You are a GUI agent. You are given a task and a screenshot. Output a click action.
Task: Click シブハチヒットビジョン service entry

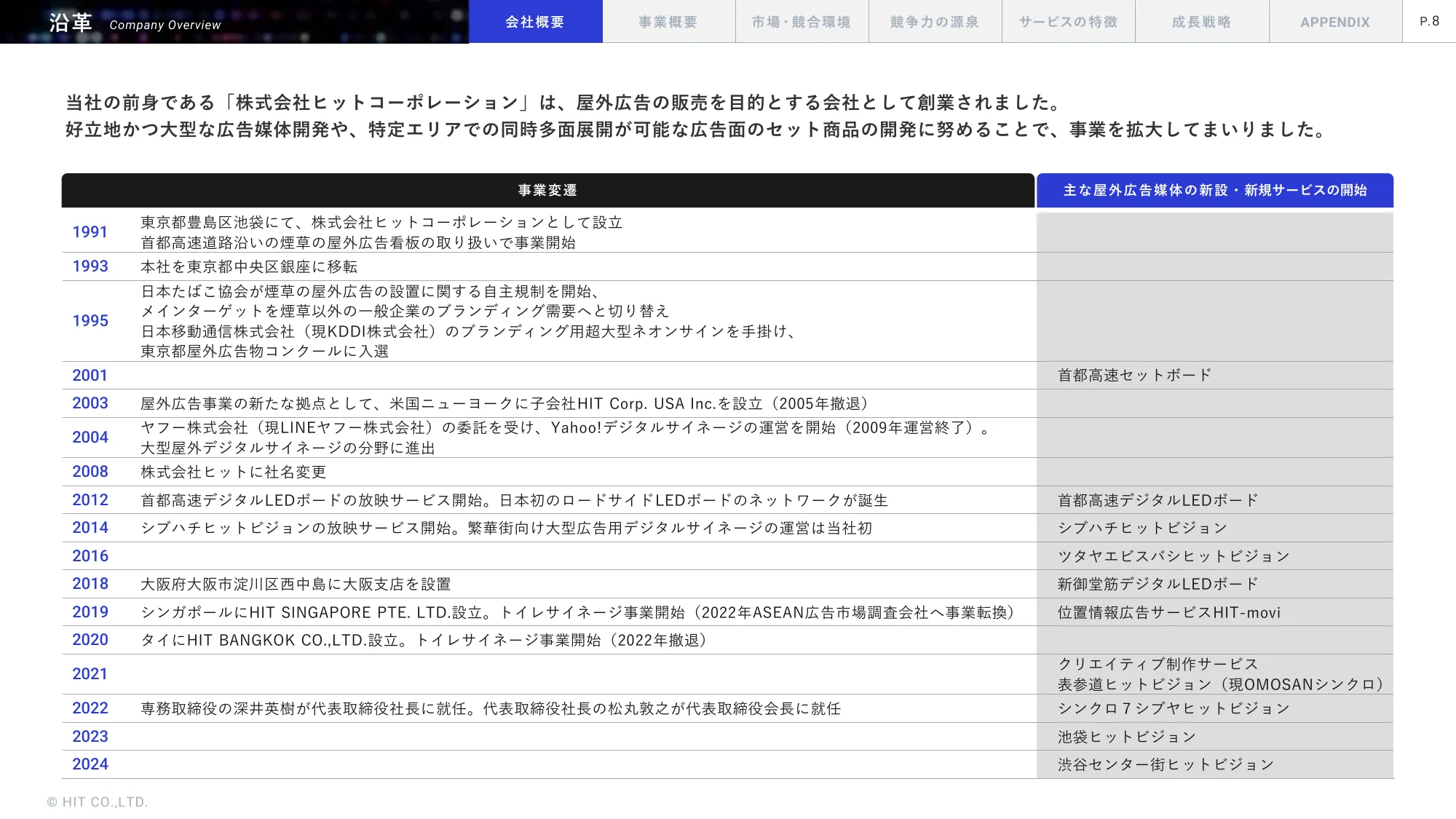click(x=1142, y=528)
